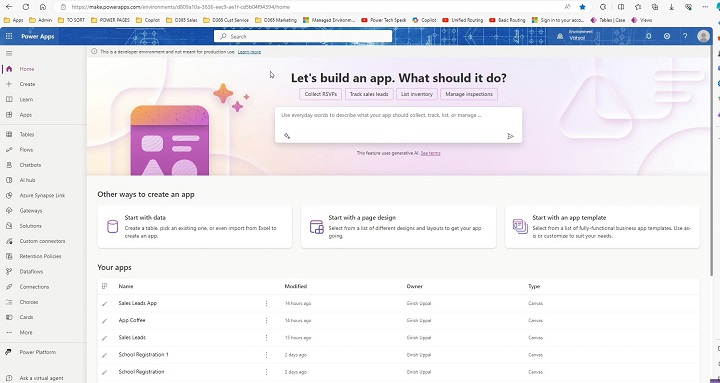Edit Sales Leads using the pencil icon
Screen dimensions: 720x383
point(104,338)
